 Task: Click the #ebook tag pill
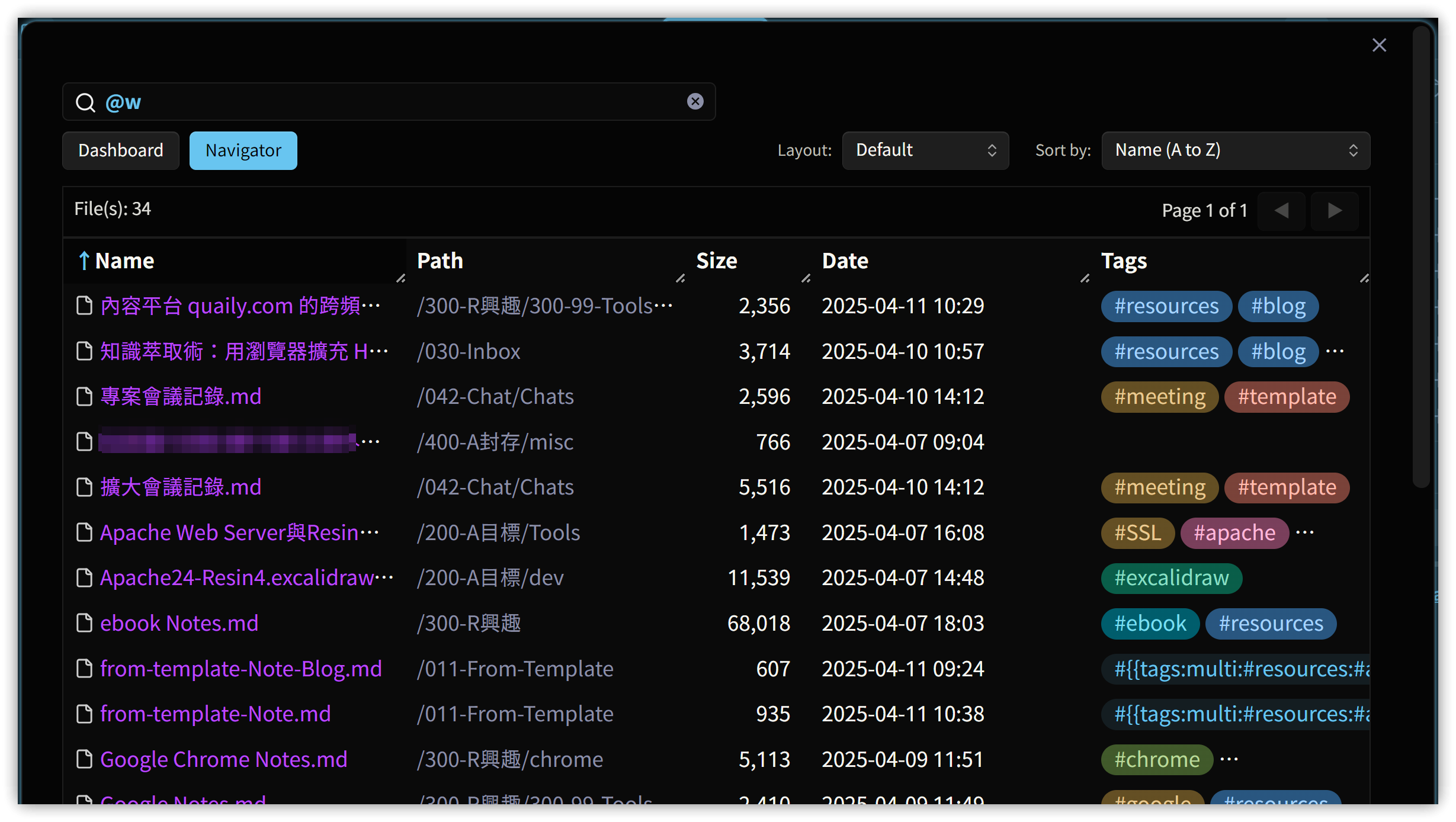[1150, 624]
